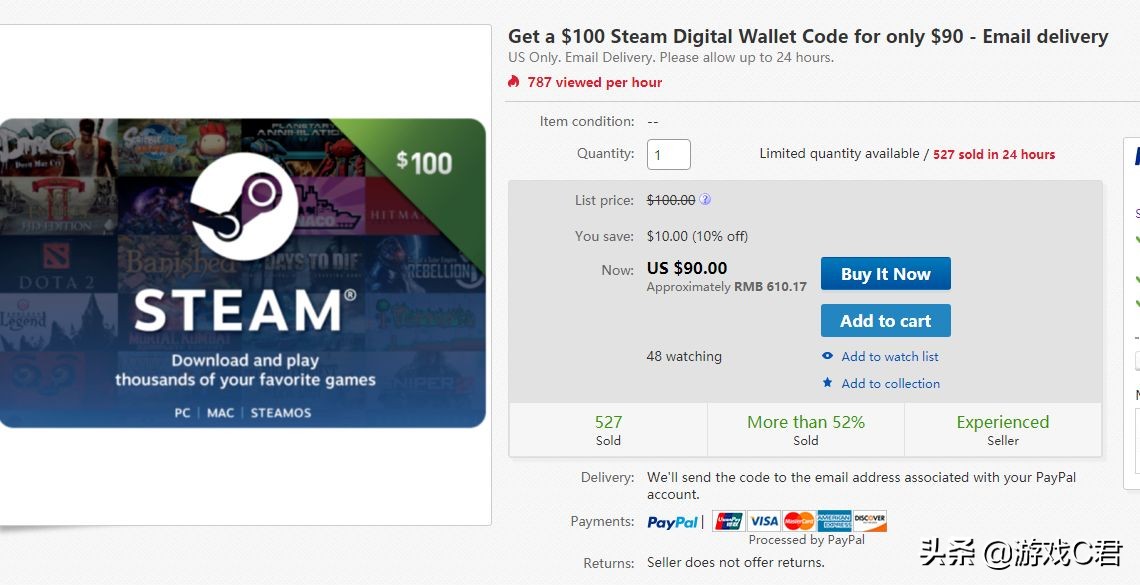Click the eye icon beside Add to watch list

point(826,356)
